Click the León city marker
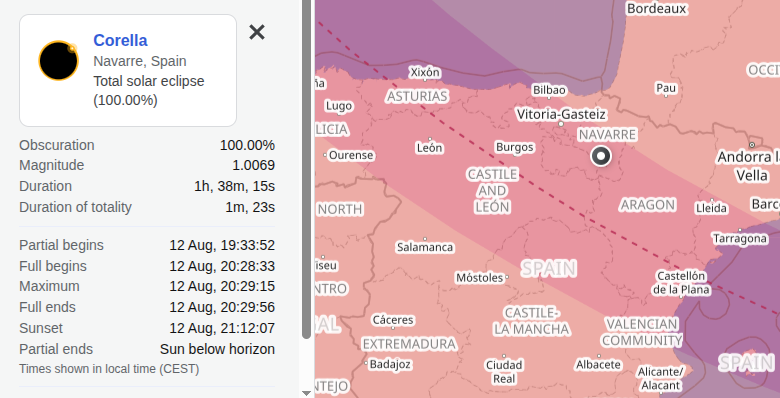This screenshot has height=398, width=780. 429,140
